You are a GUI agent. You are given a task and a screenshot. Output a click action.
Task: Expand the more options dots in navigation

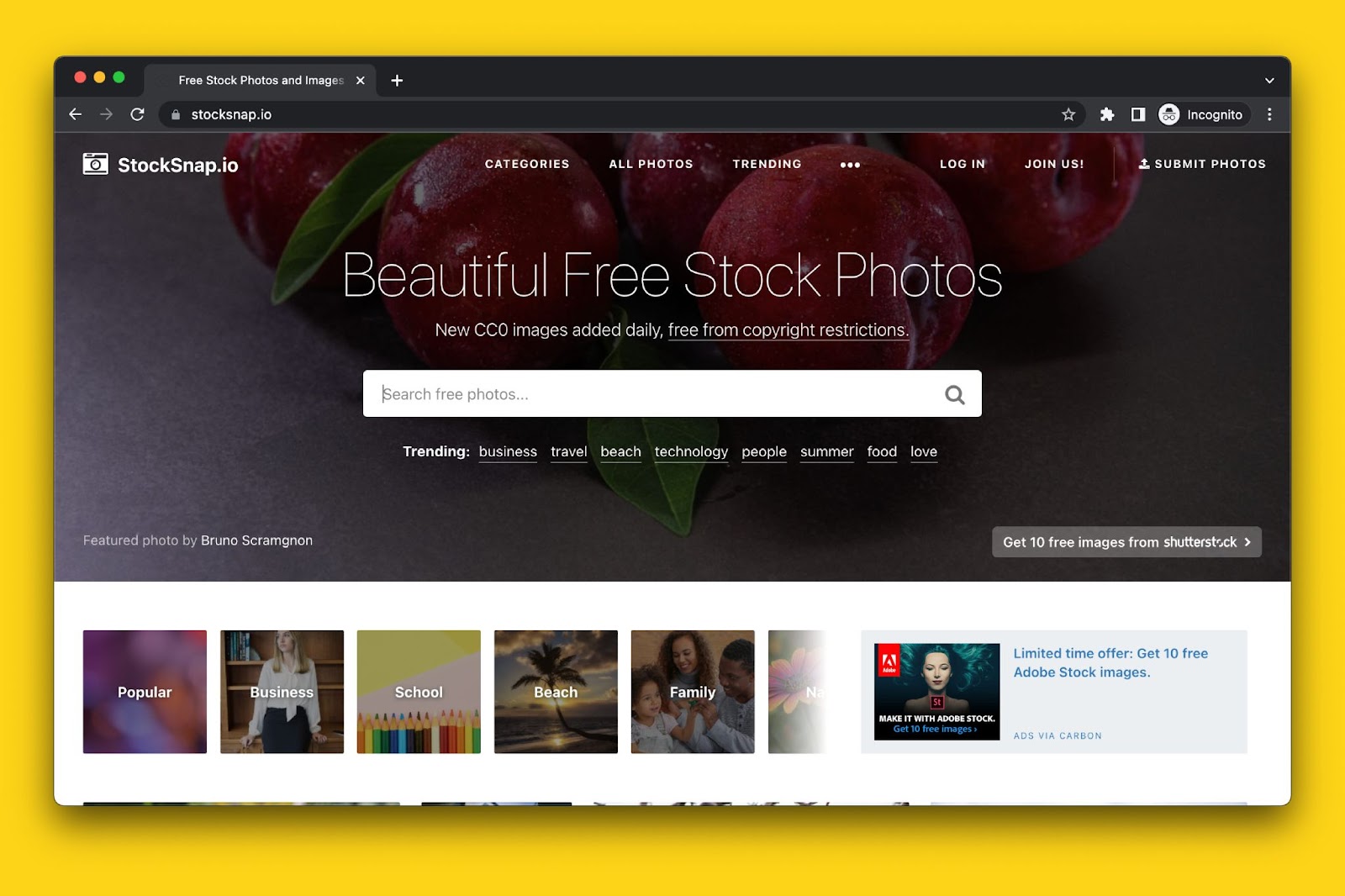pyautogui.click(x=850, y=165)
